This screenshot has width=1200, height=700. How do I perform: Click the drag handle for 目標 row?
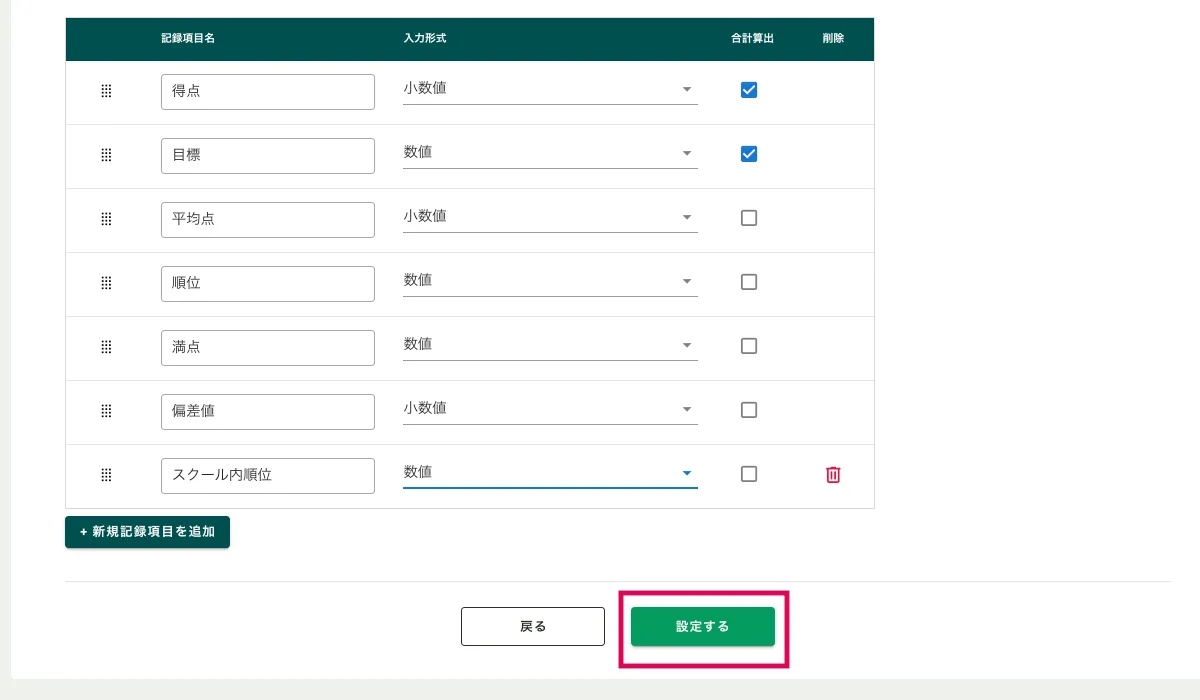click(x=106, y=155)
